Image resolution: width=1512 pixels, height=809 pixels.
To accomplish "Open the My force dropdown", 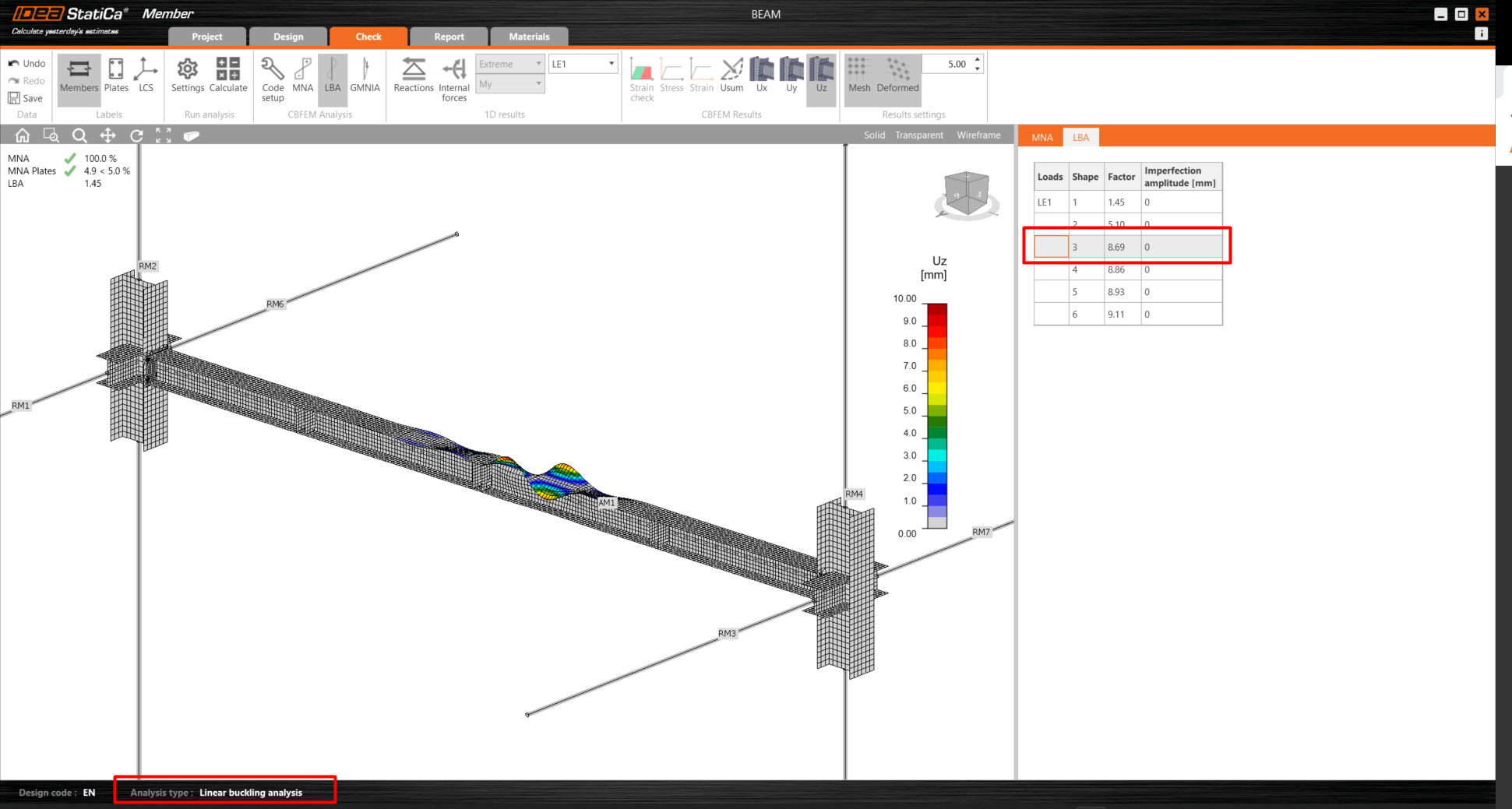I will coord(510,84).
